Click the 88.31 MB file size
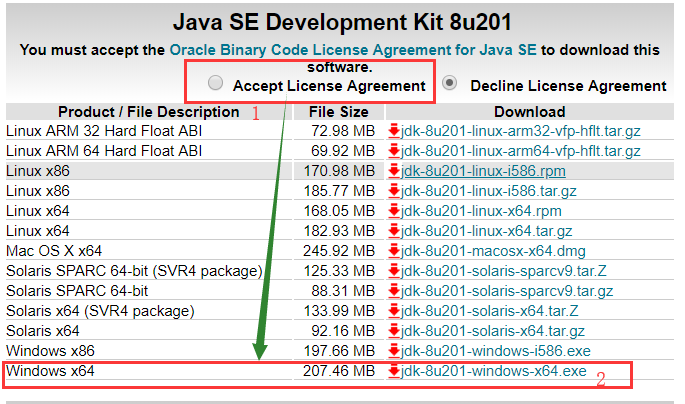685x404 pixels. [x=343, y=291]
